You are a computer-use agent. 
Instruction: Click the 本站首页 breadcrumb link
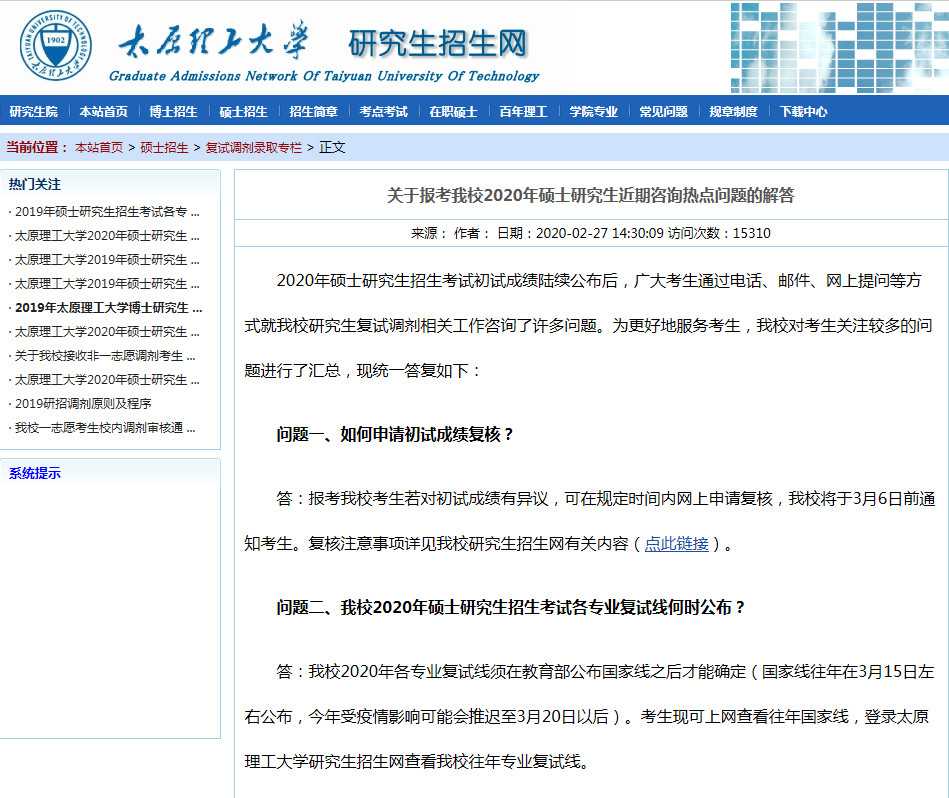click(x=99, y=147)
